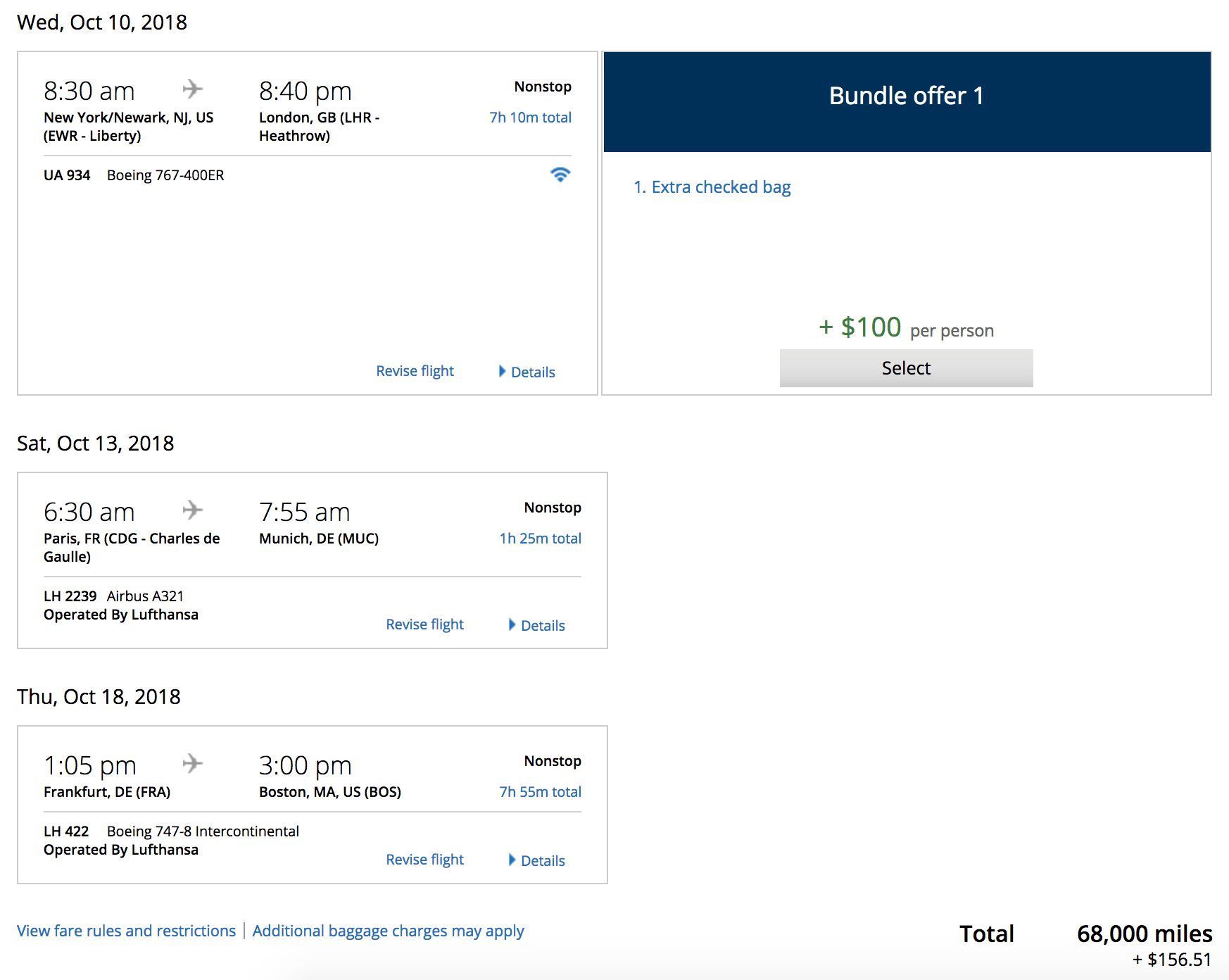The width and height of the screenshot is (1229, 980).
Task: Click the Bundle offer 1 header
Action: 906,96
